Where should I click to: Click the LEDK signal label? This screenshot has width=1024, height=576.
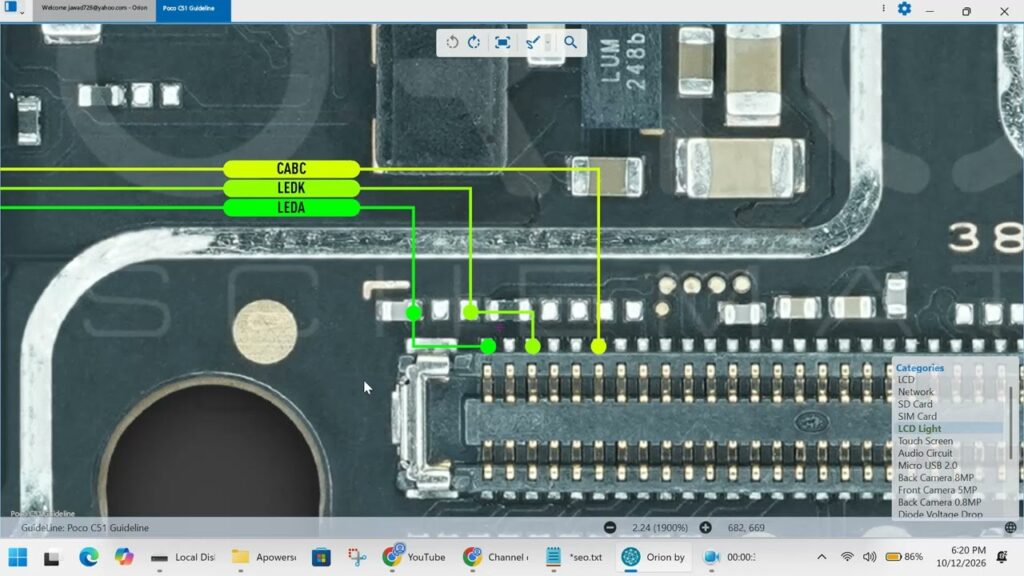291,188
